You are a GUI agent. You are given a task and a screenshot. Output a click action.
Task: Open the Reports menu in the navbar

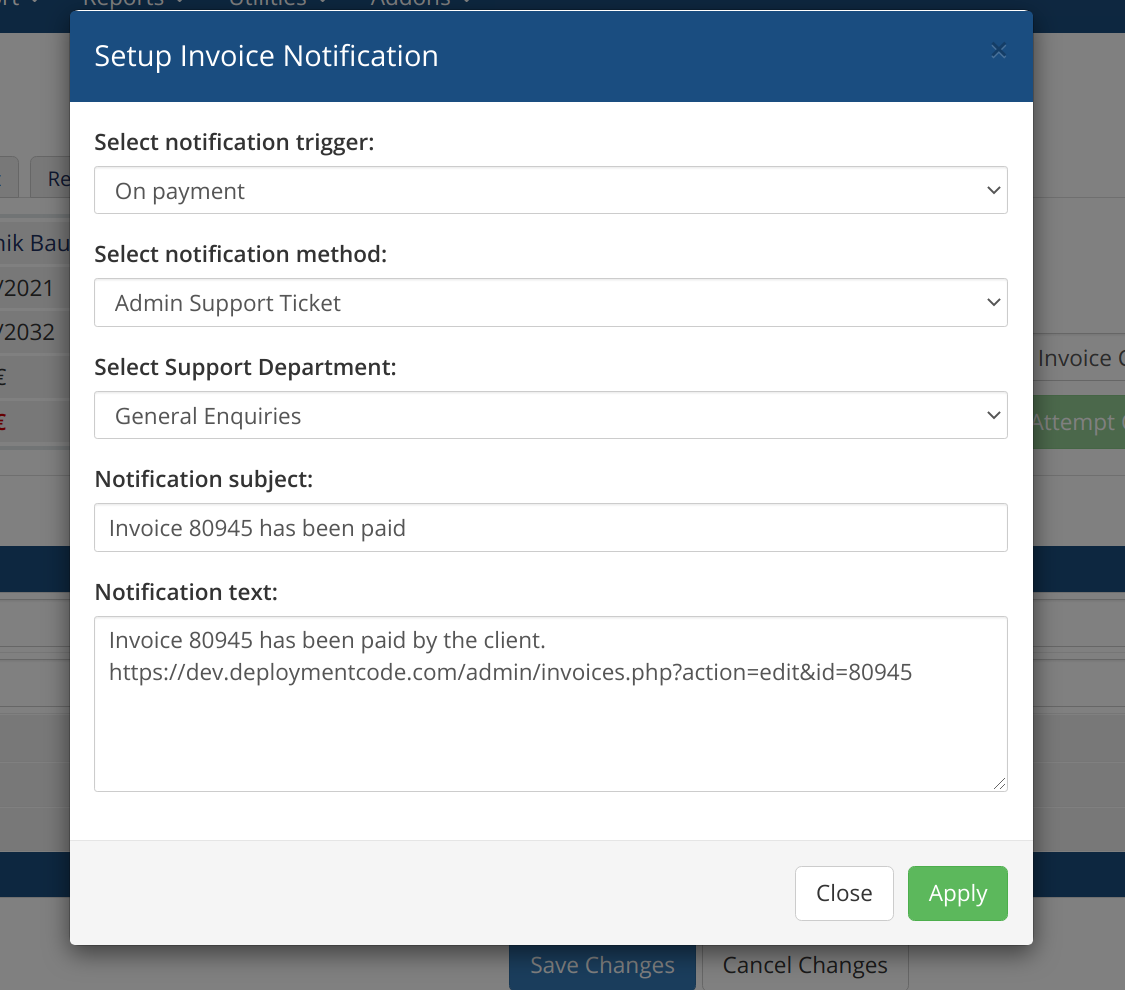[133, 4]
